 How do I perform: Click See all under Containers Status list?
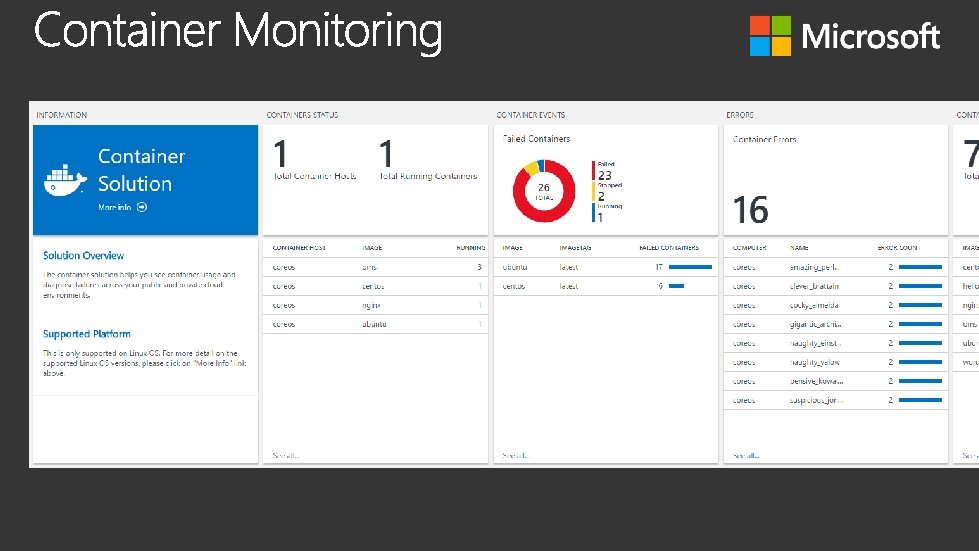[285, 456]
